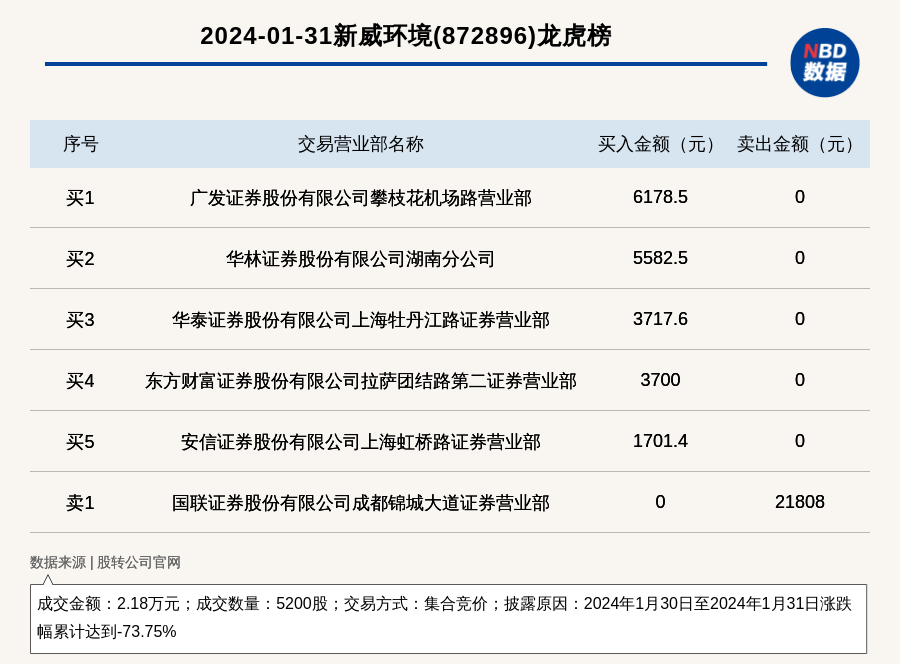This screenshot has height=664, width=900.
Task: Click the NBD数据 round logo
Action: tap(824, 63)
